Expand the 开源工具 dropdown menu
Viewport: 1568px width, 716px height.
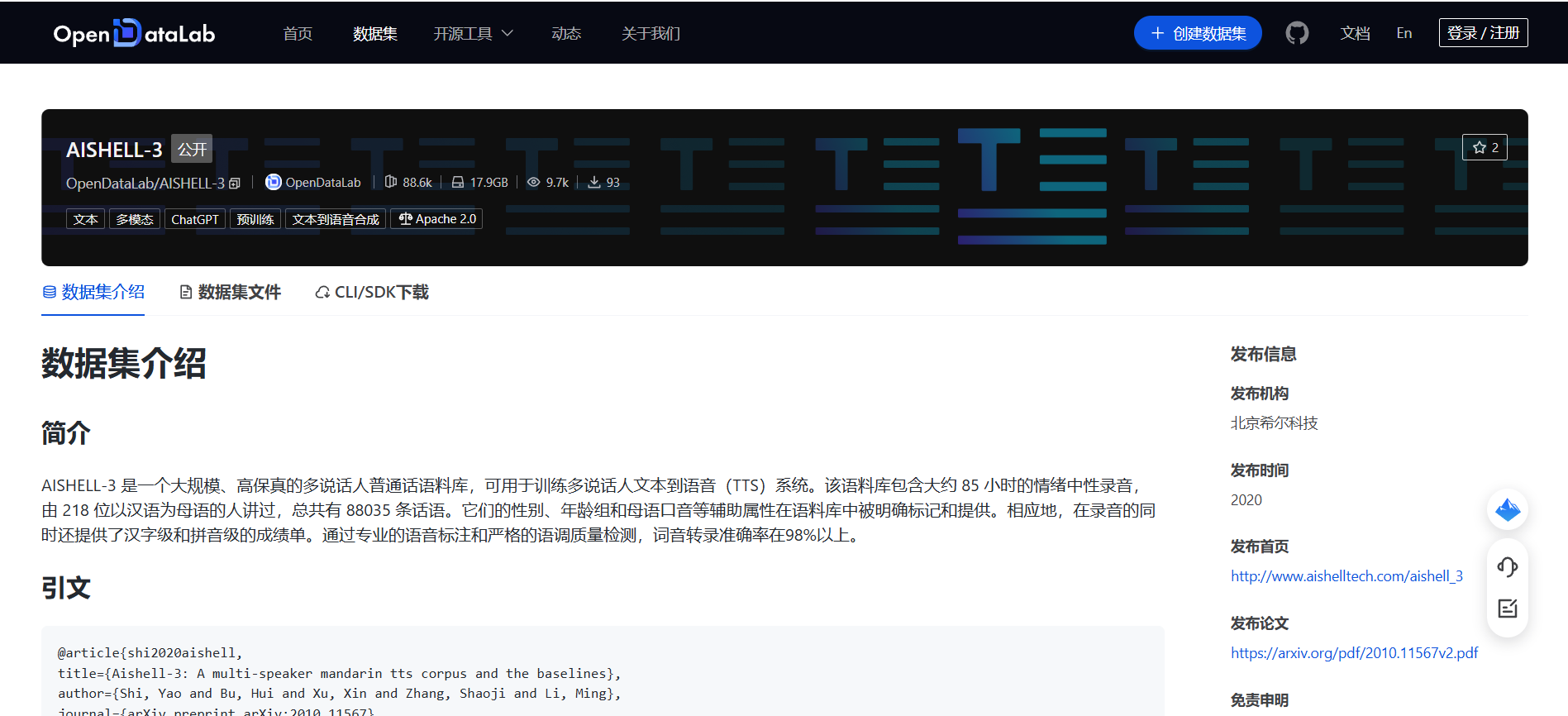tap(474, 33)
